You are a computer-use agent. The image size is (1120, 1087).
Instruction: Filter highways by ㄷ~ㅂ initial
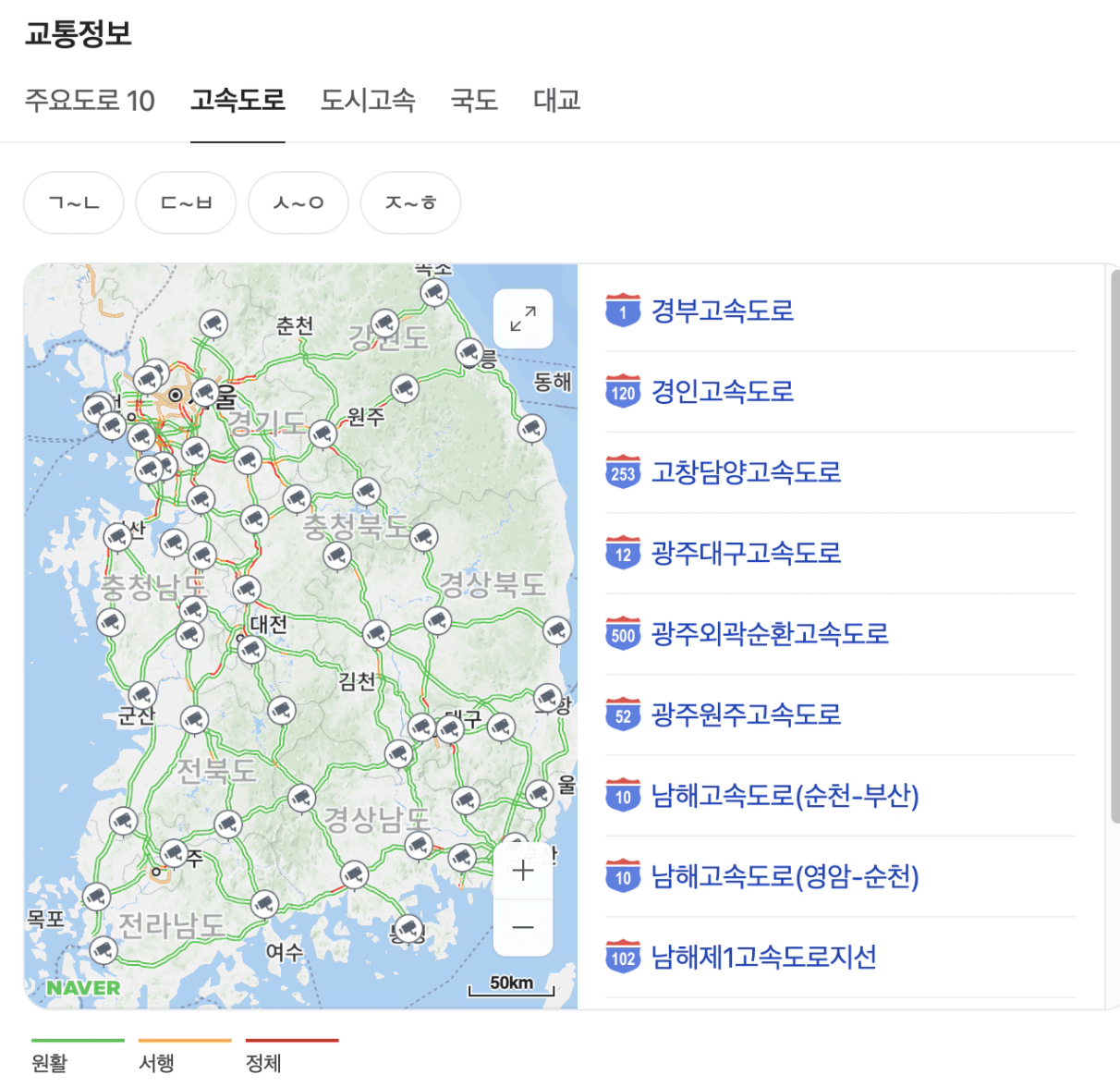click(186, 202)
